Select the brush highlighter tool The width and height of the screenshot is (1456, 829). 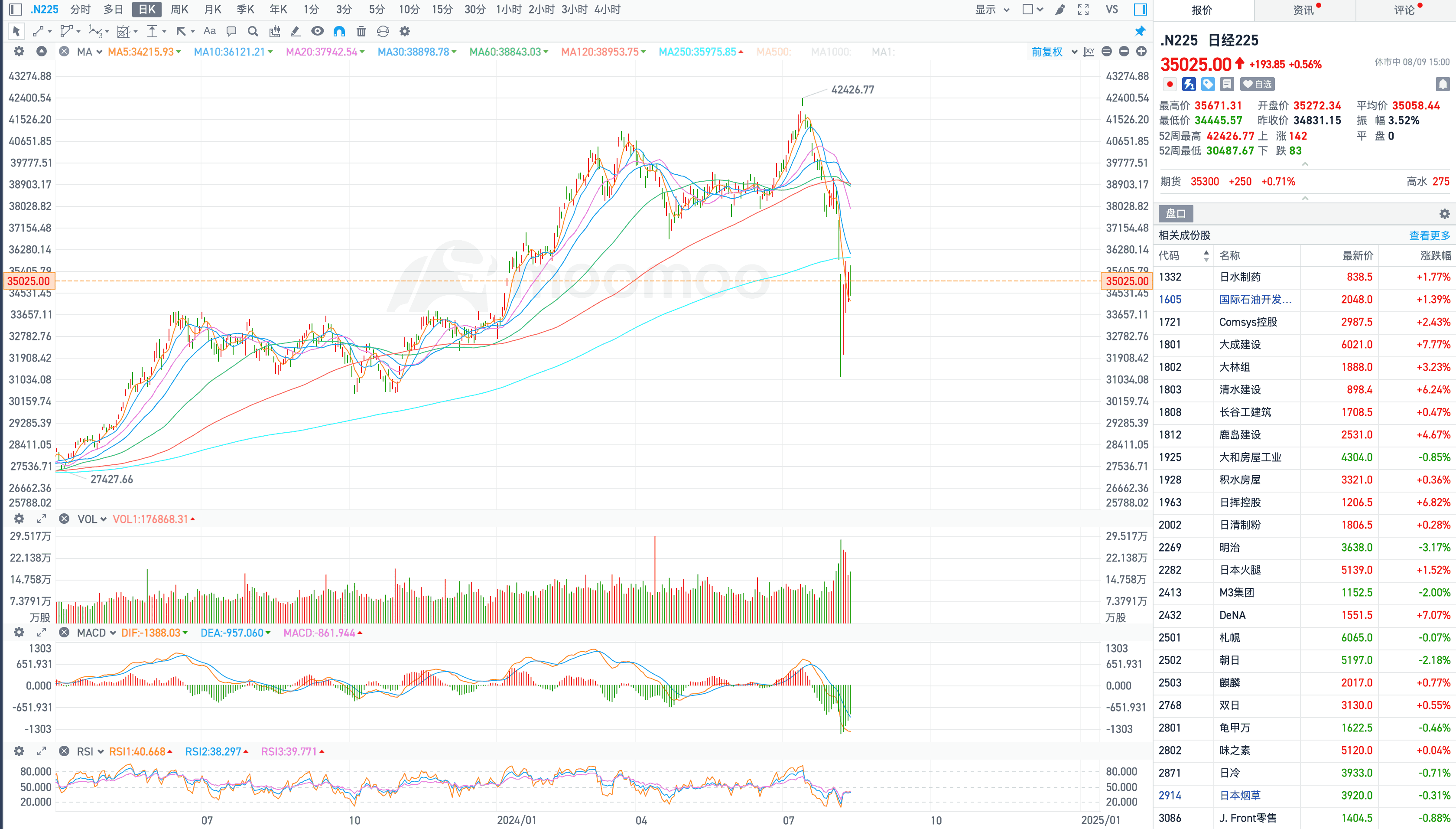click(295, 31)
